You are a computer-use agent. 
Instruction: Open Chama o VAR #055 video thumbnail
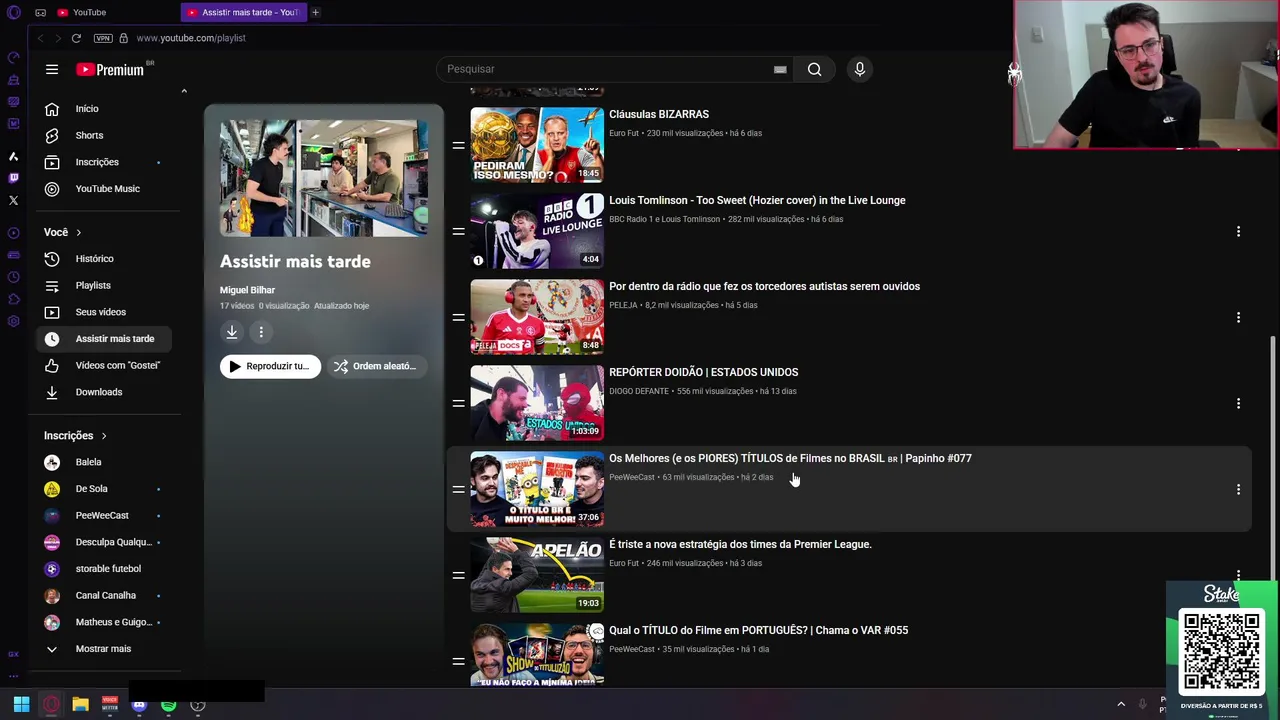(537, 655)
